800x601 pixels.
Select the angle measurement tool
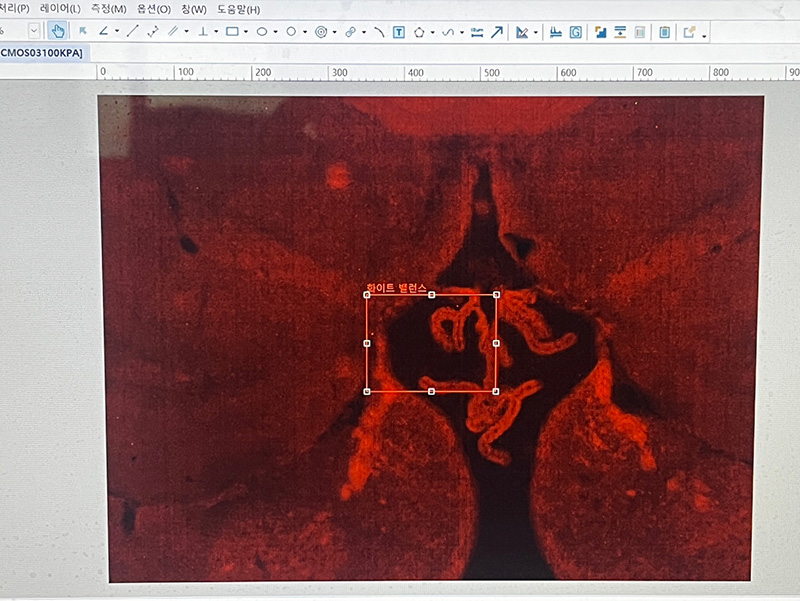click(104, 32)
